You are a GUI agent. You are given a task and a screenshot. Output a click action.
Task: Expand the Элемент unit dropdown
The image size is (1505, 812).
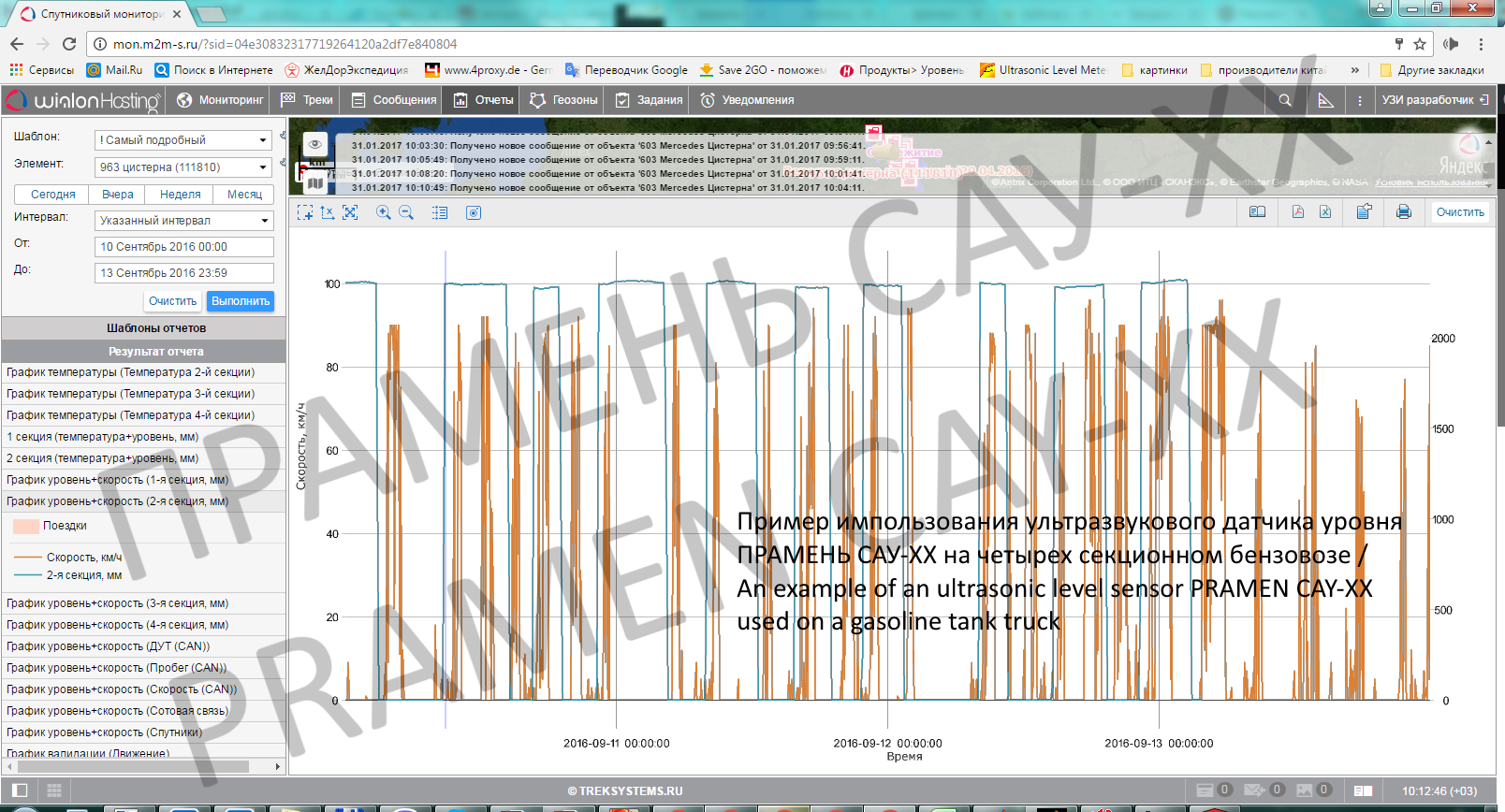[x=183, y=167]
